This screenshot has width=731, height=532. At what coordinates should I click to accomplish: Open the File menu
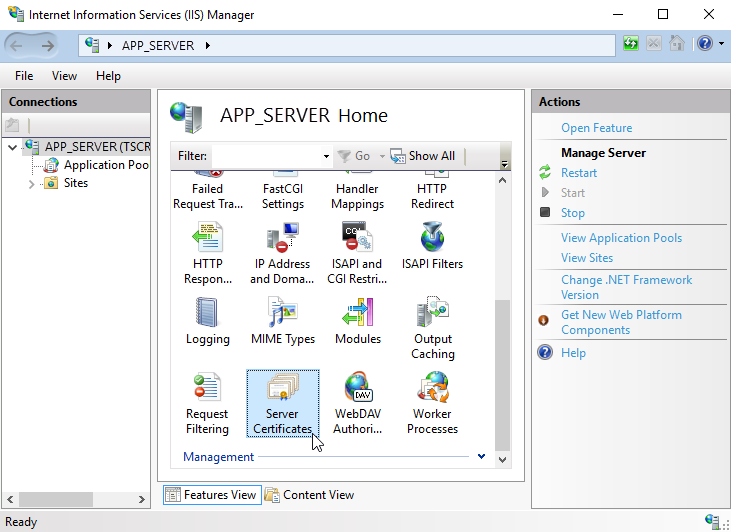point(24,76)
